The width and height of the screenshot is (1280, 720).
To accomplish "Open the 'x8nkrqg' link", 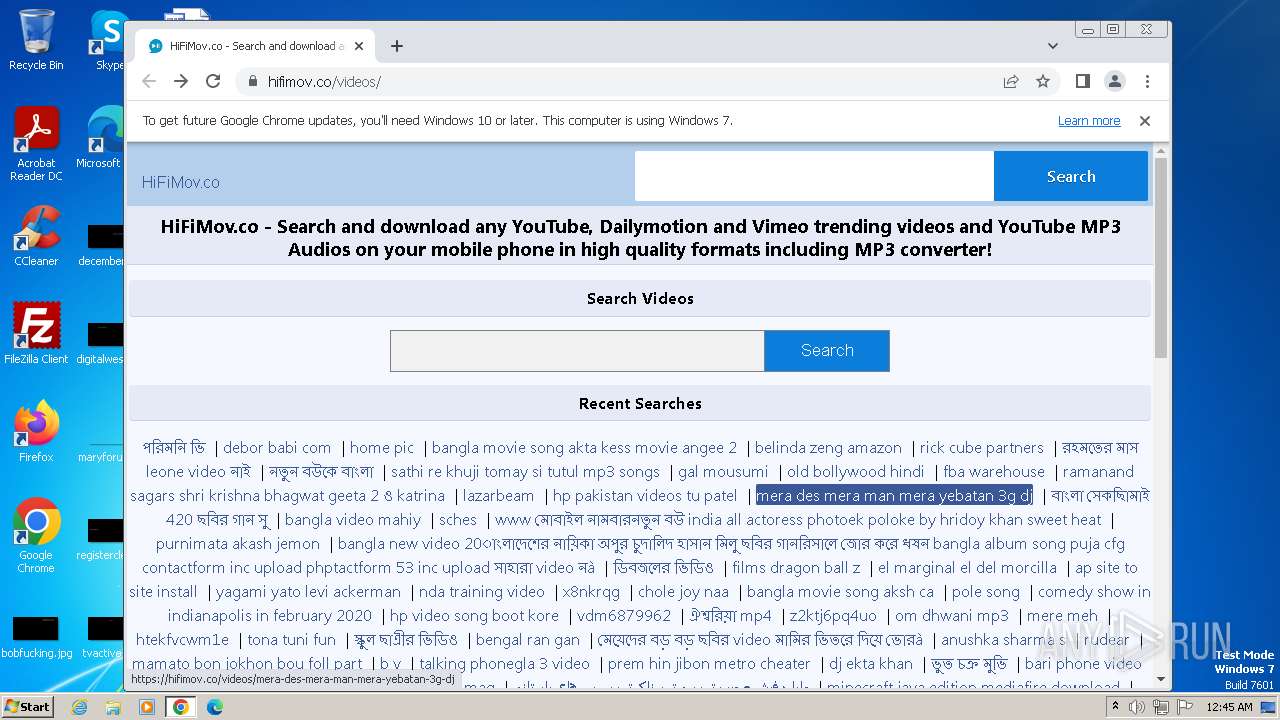I will 591,592.
